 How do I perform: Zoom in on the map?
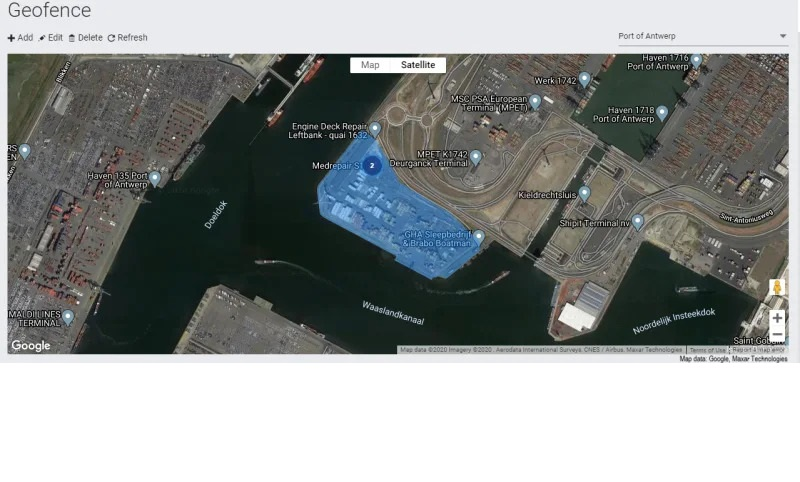[777, 317]
